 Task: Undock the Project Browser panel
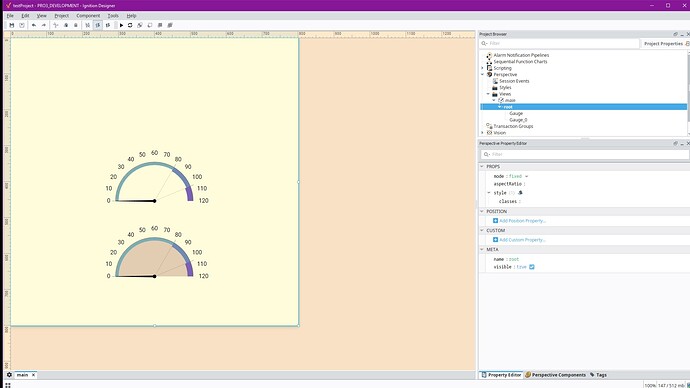pos(675,34)
